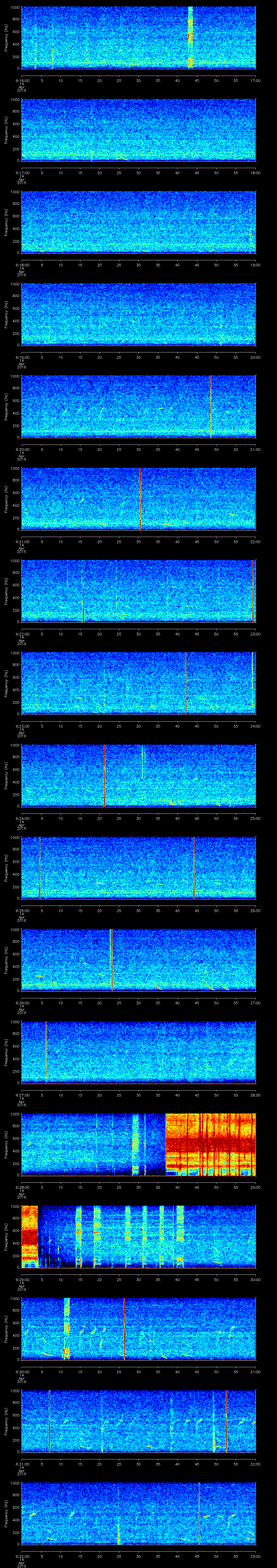Open the spectrogram panel starting at 6:22:00

[138, 590]
